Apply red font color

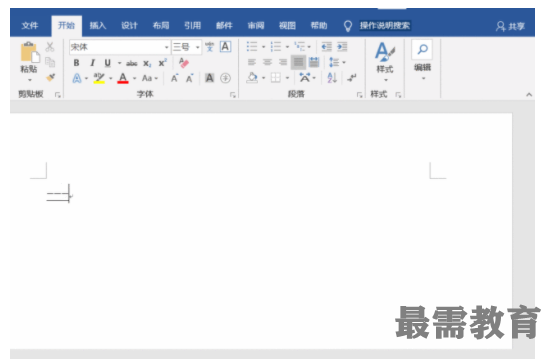coord(123,78)
